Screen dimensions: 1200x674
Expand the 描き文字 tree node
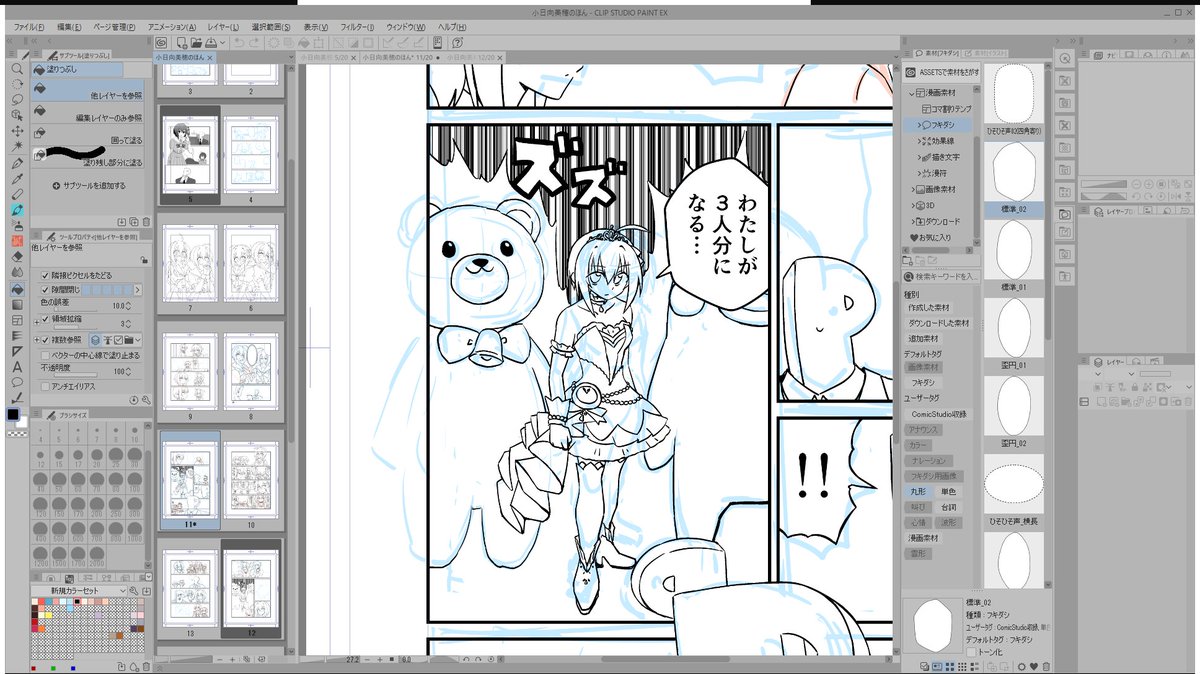920,157
